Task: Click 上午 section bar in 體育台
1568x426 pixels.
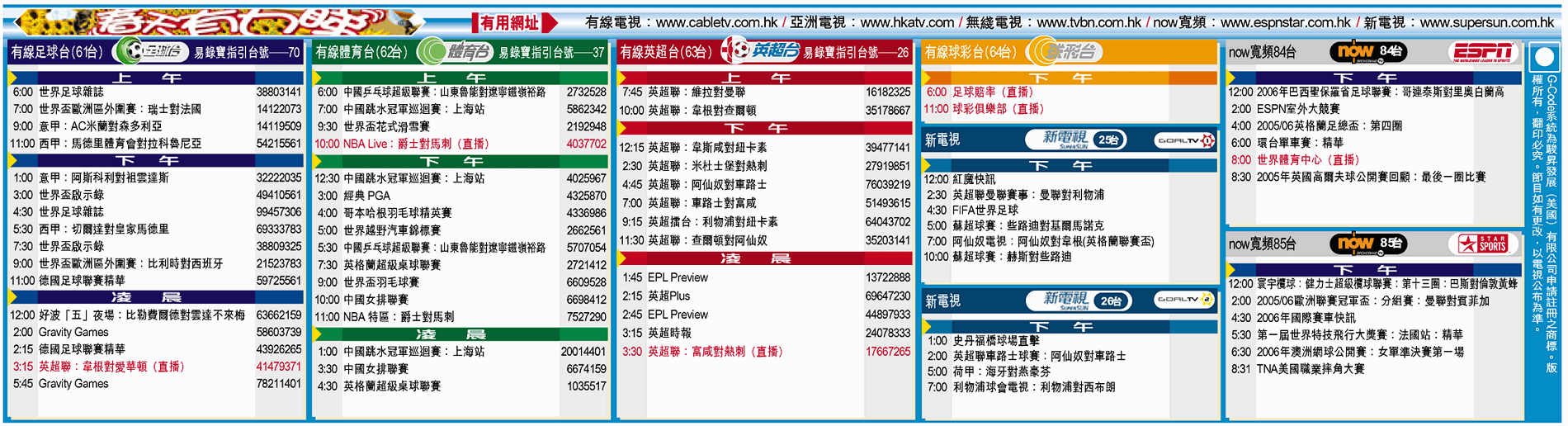Action: pyautogui.click(x=460, y=78)
